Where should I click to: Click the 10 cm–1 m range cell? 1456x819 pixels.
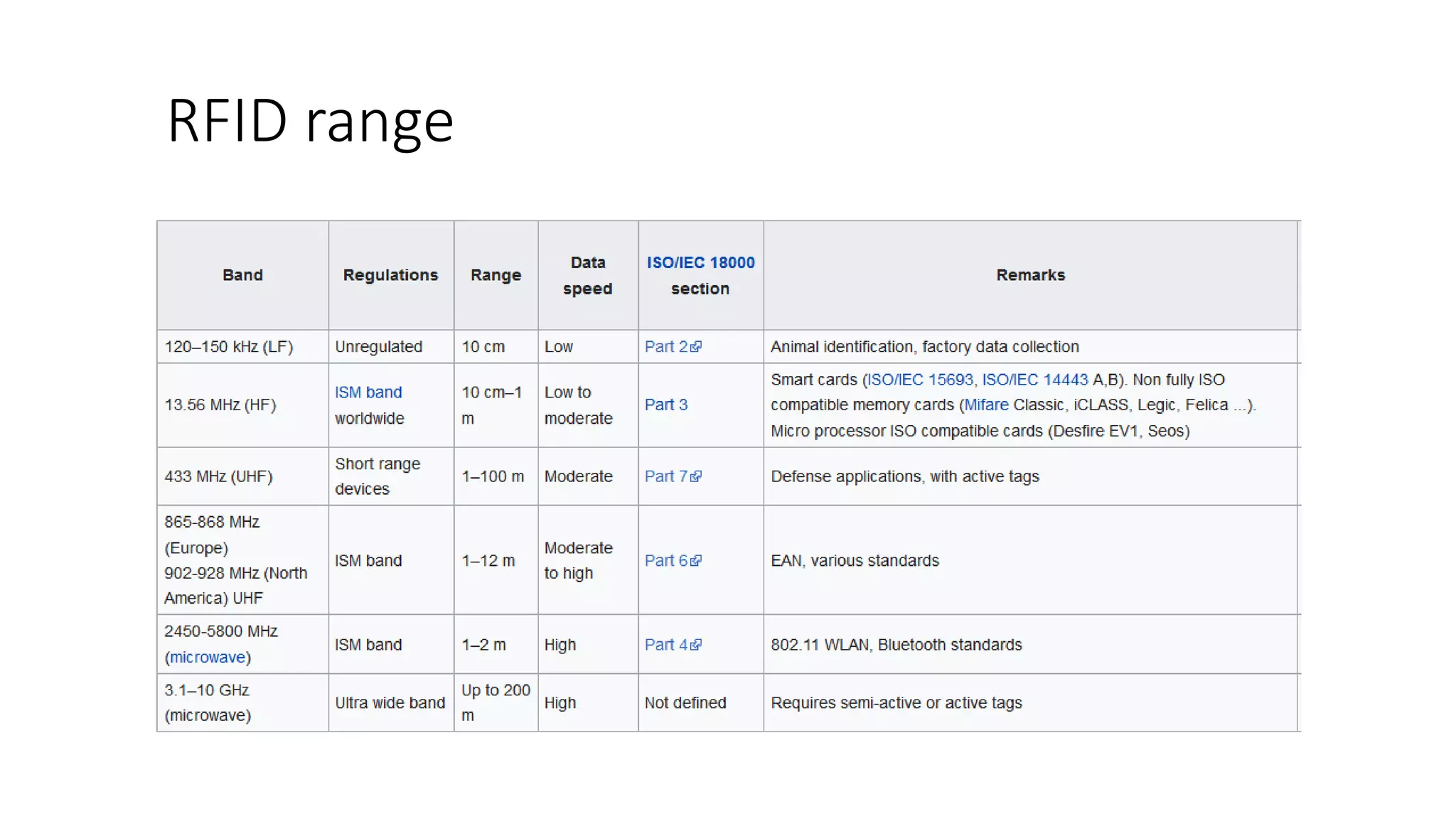(496, 405)
